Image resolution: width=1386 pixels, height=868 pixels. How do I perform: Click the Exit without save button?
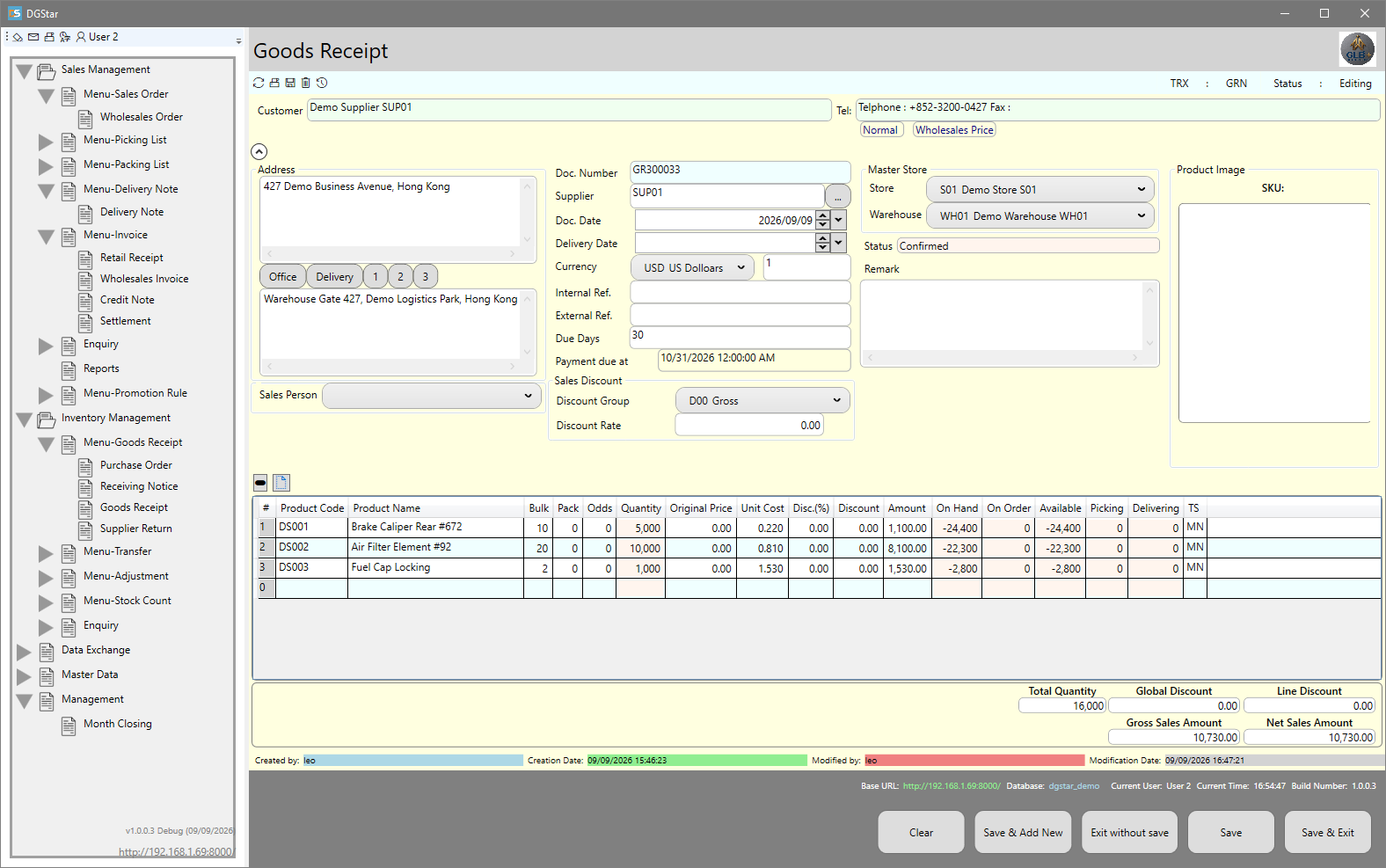1130,832
